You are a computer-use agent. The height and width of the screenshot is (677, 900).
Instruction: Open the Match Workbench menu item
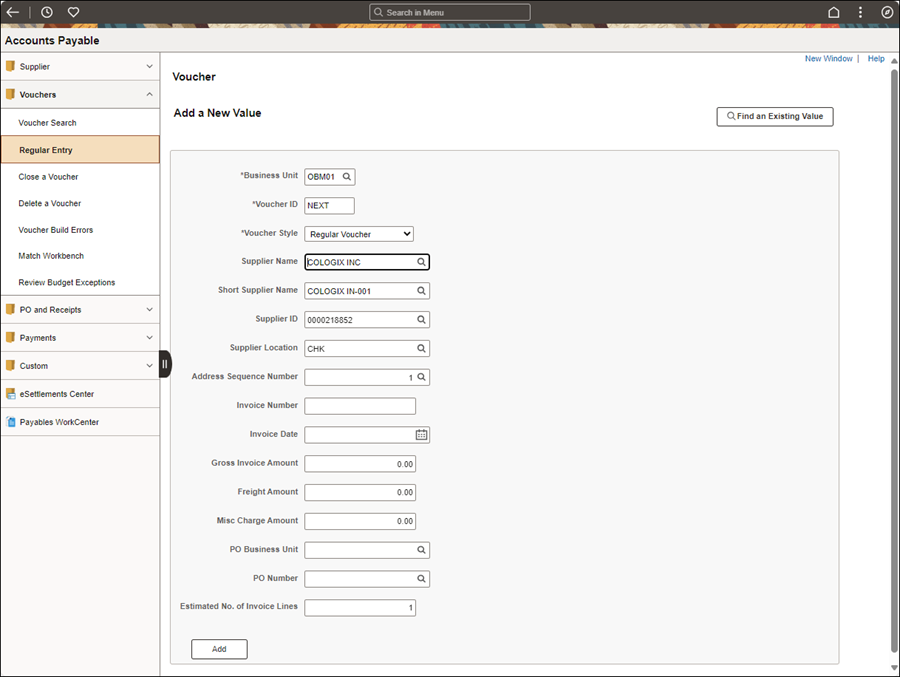[53, 256]
